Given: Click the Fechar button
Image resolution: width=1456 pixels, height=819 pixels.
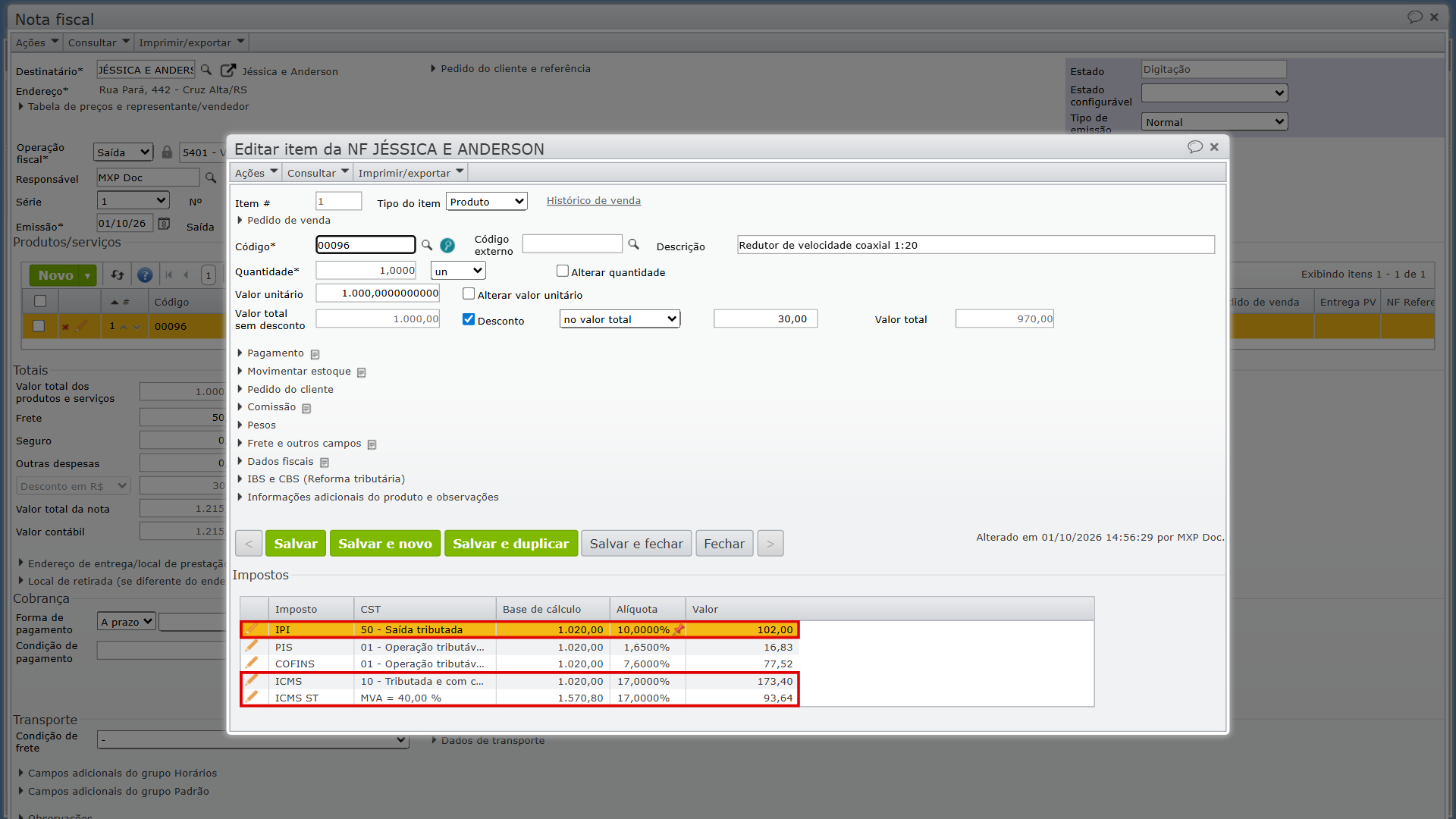Looking at the screenshot, I should pos(724,544).
